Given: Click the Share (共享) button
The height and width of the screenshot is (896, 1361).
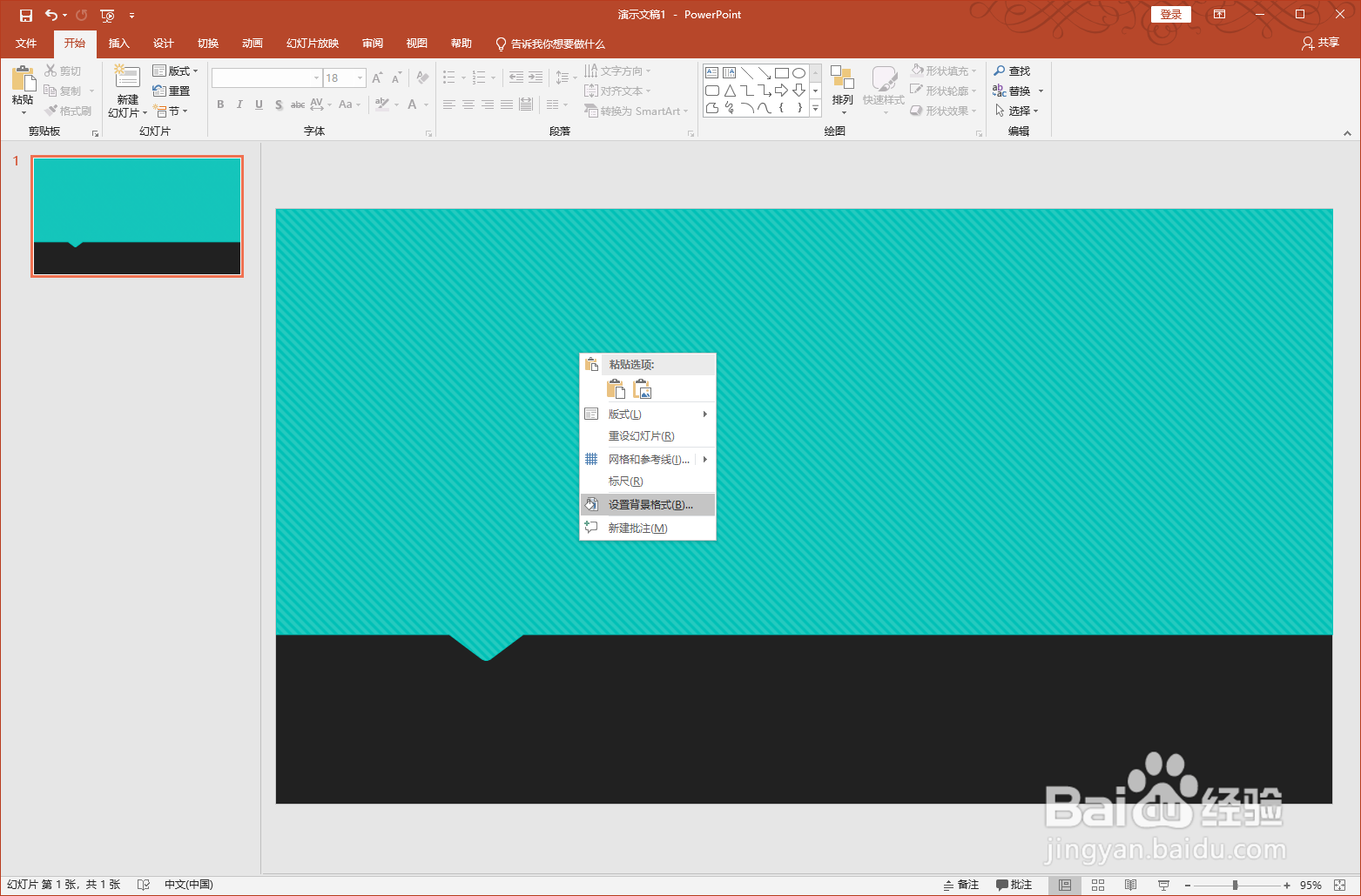Looking at the screenshot, I should tap(1320, 43).
